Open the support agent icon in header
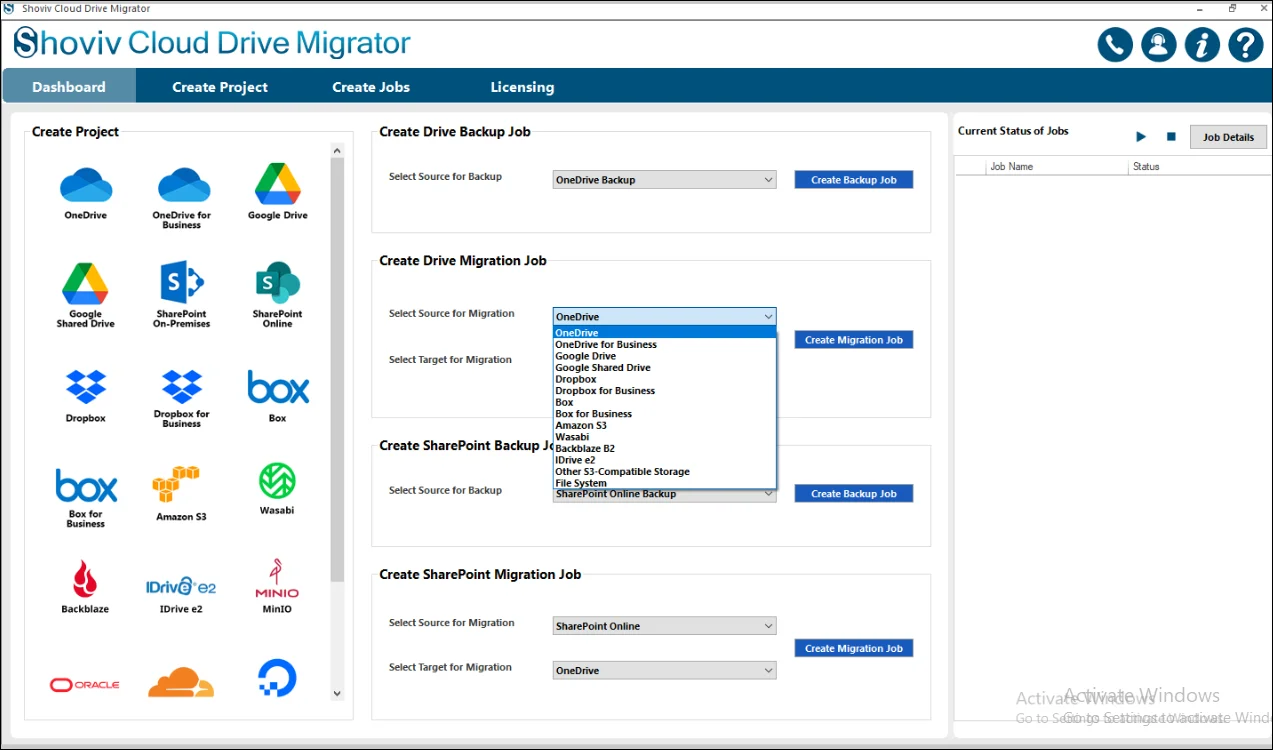The height and width of the screenshot is (750, 1273). click(x=1159, y=45)
